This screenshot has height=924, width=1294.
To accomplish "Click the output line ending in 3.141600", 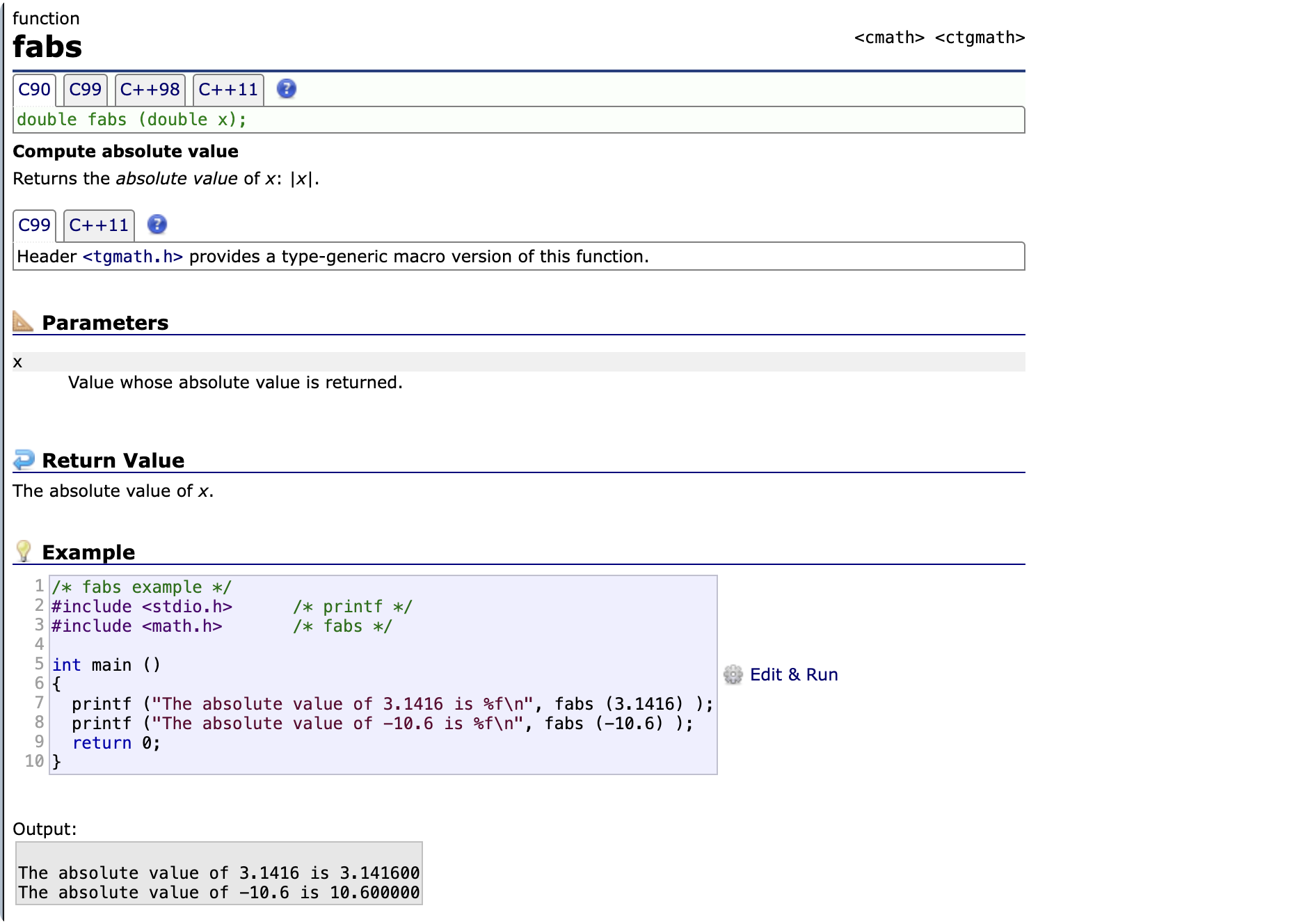I will point(219,873).
